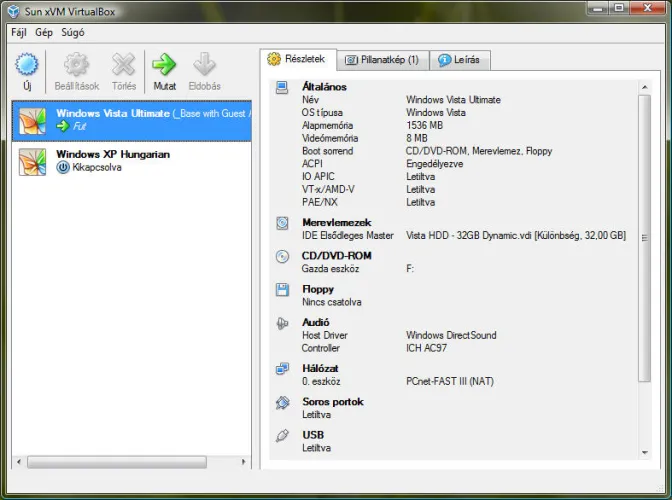
Task: Click the VM list horizontal scrollbar thumb
Action: tap(117, 462)
